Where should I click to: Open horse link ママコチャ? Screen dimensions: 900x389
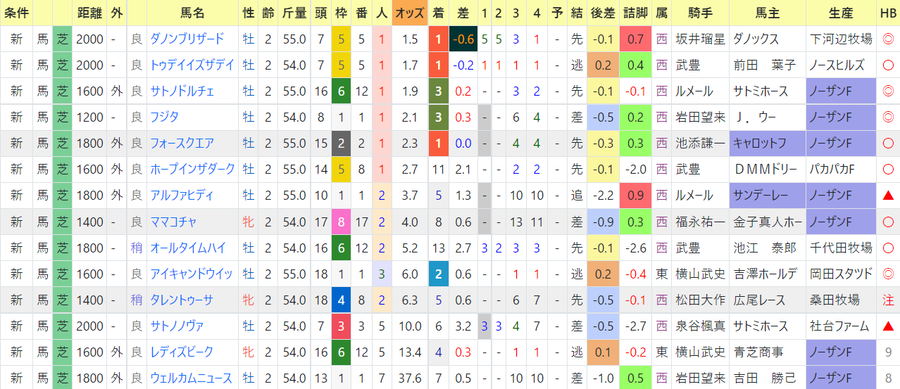point(173,221)
